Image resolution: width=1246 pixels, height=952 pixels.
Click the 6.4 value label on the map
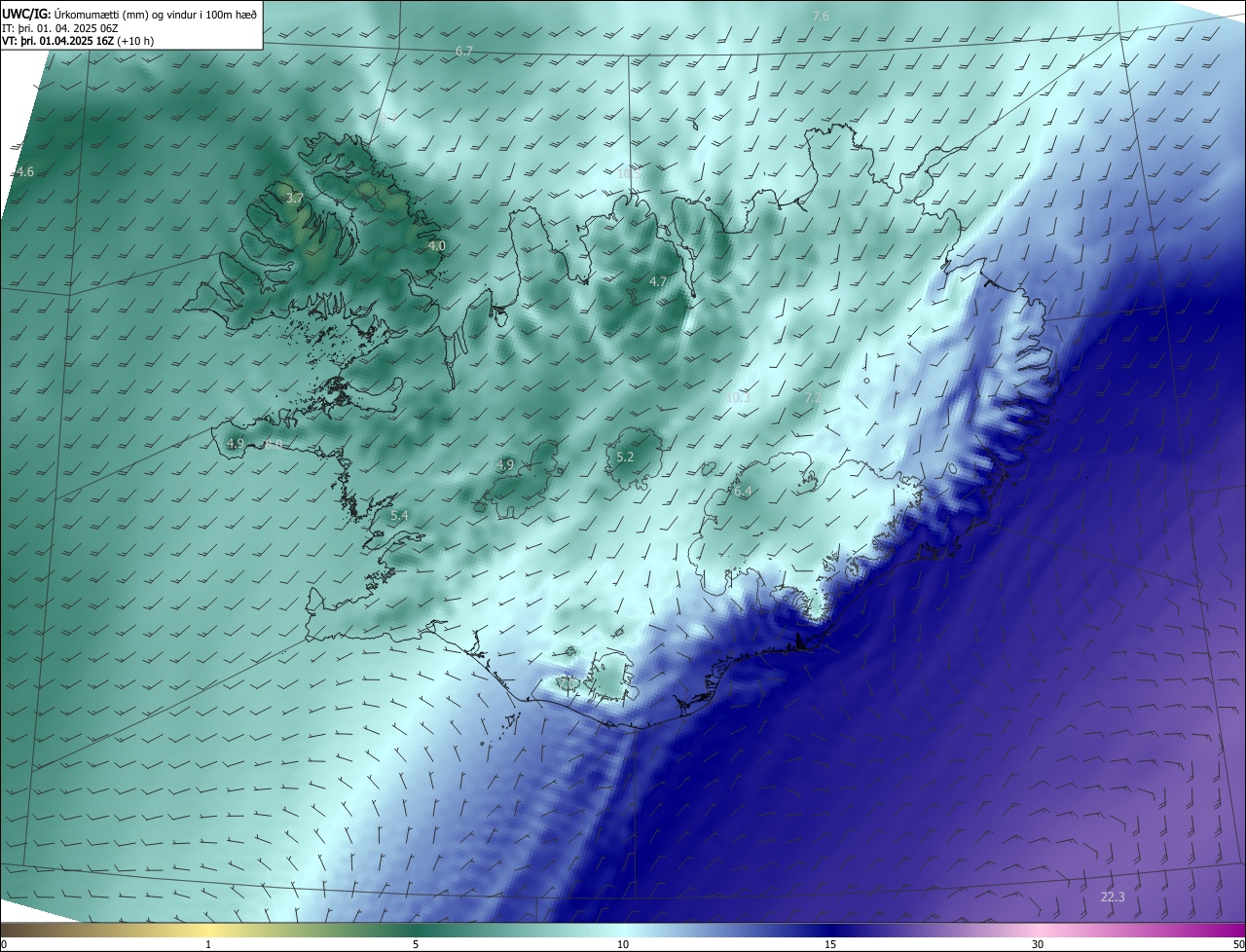pos(743,492)
